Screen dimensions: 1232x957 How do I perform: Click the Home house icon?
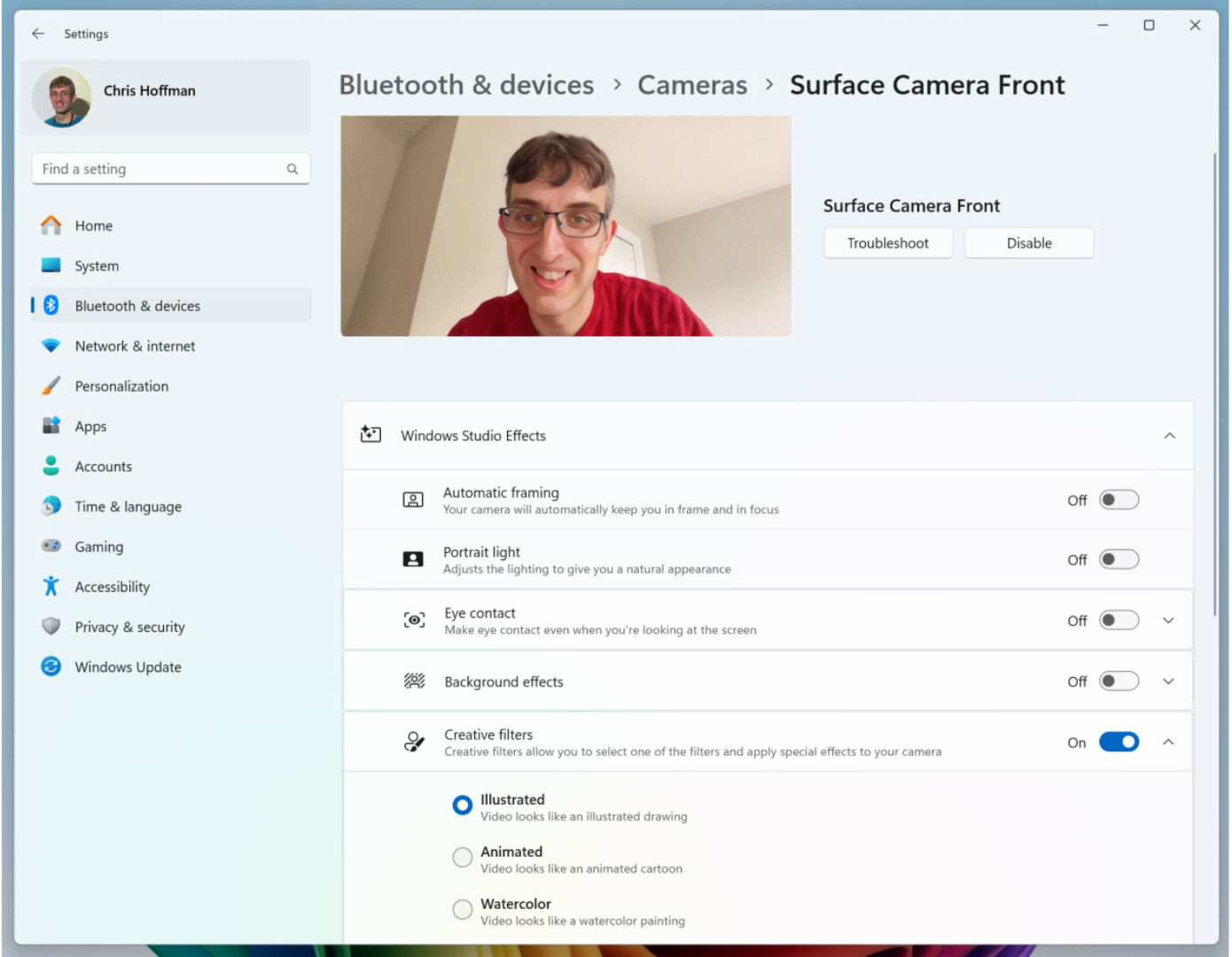tap(51, 226)
